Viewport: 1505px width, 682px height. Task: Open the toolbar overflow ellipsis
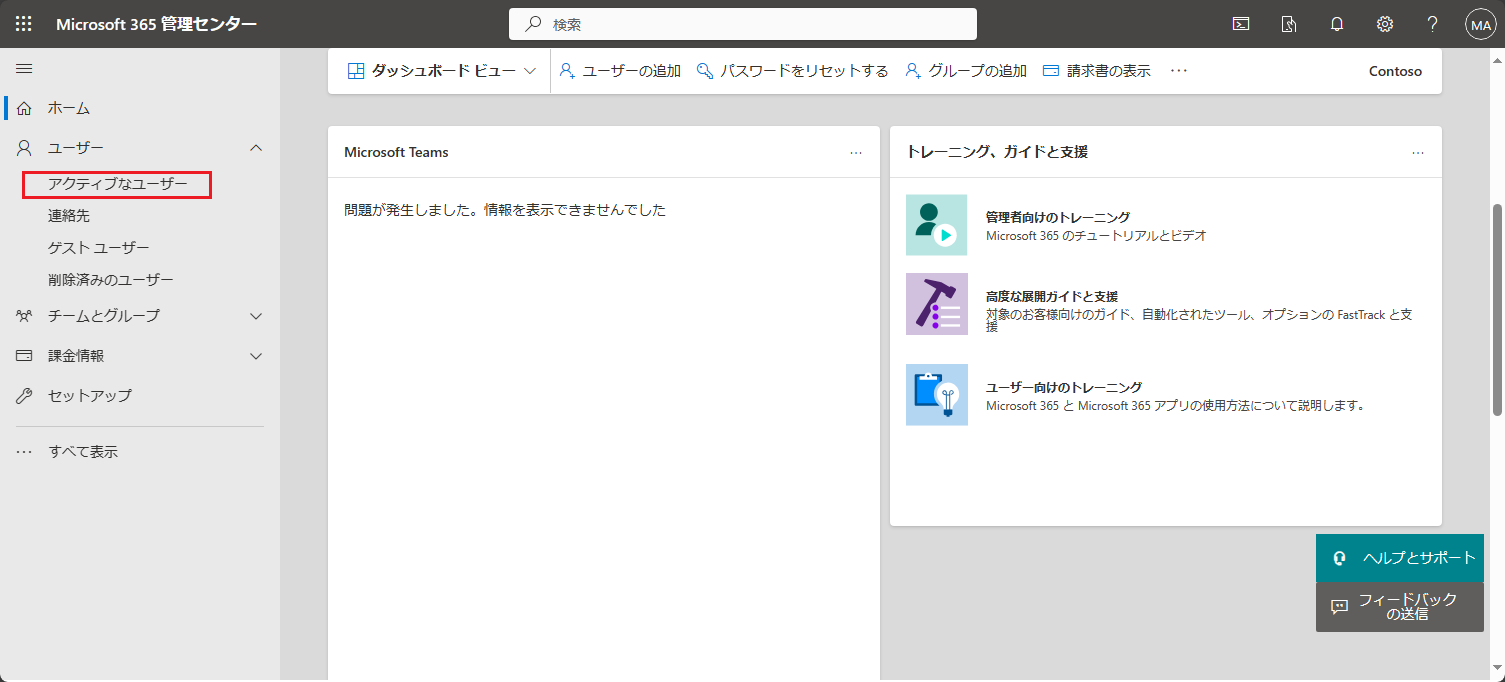coord(1179,71)
